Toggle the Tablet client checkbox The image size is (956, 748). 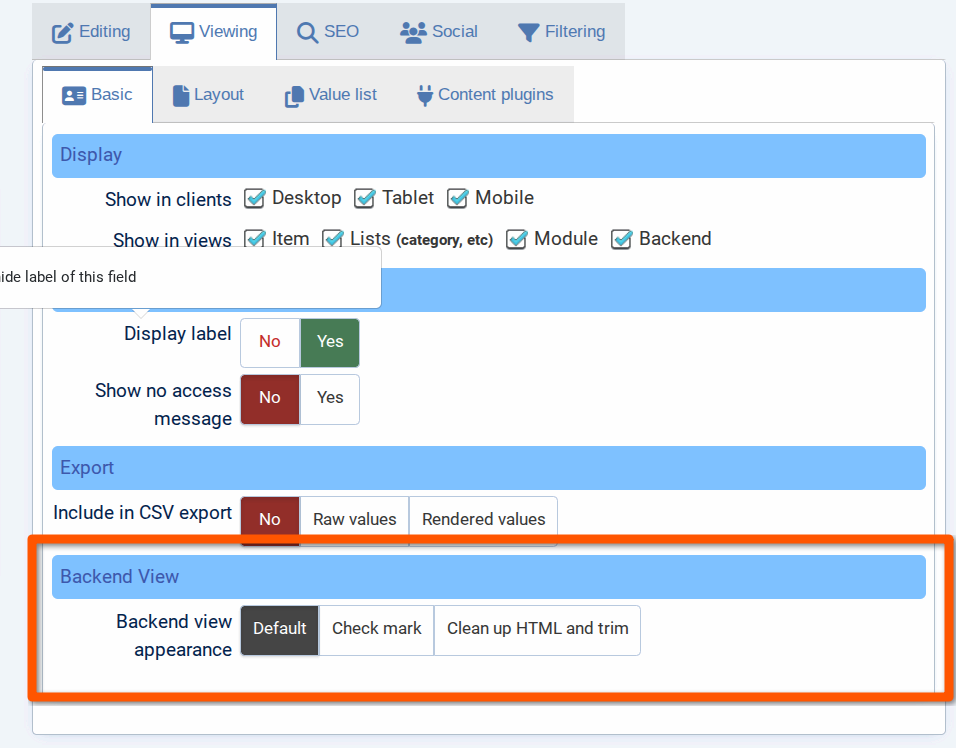[x=365, y=199]
